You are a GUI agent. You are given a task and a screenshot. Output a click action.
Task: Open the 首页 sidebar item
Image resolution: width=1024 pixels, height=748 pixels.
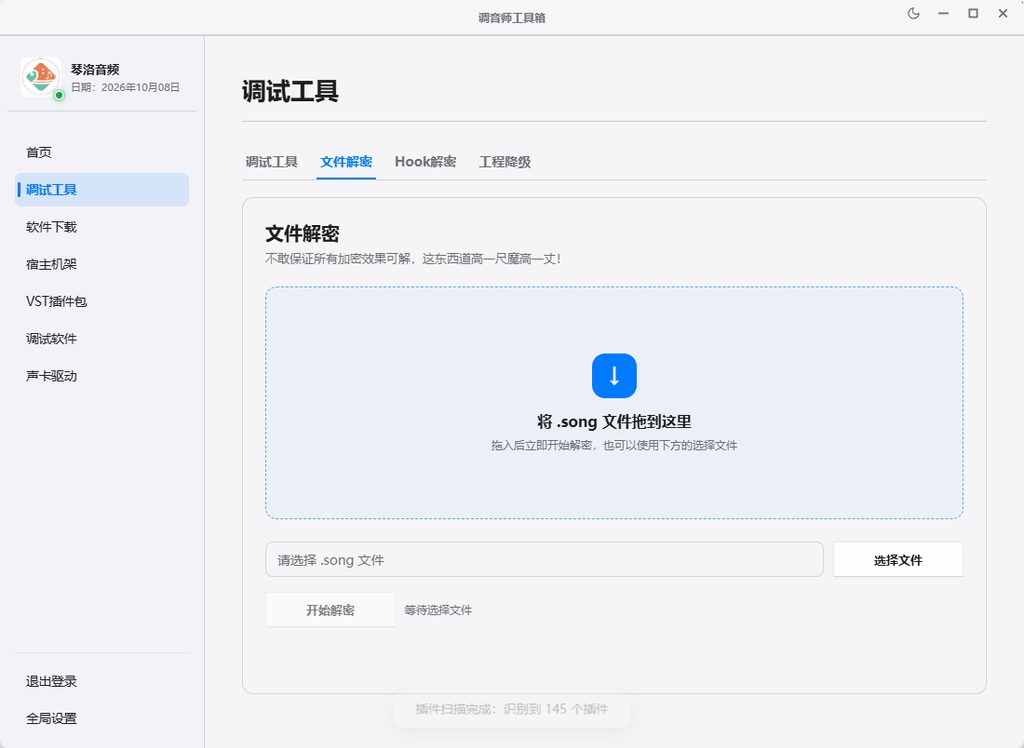[102, 152]
